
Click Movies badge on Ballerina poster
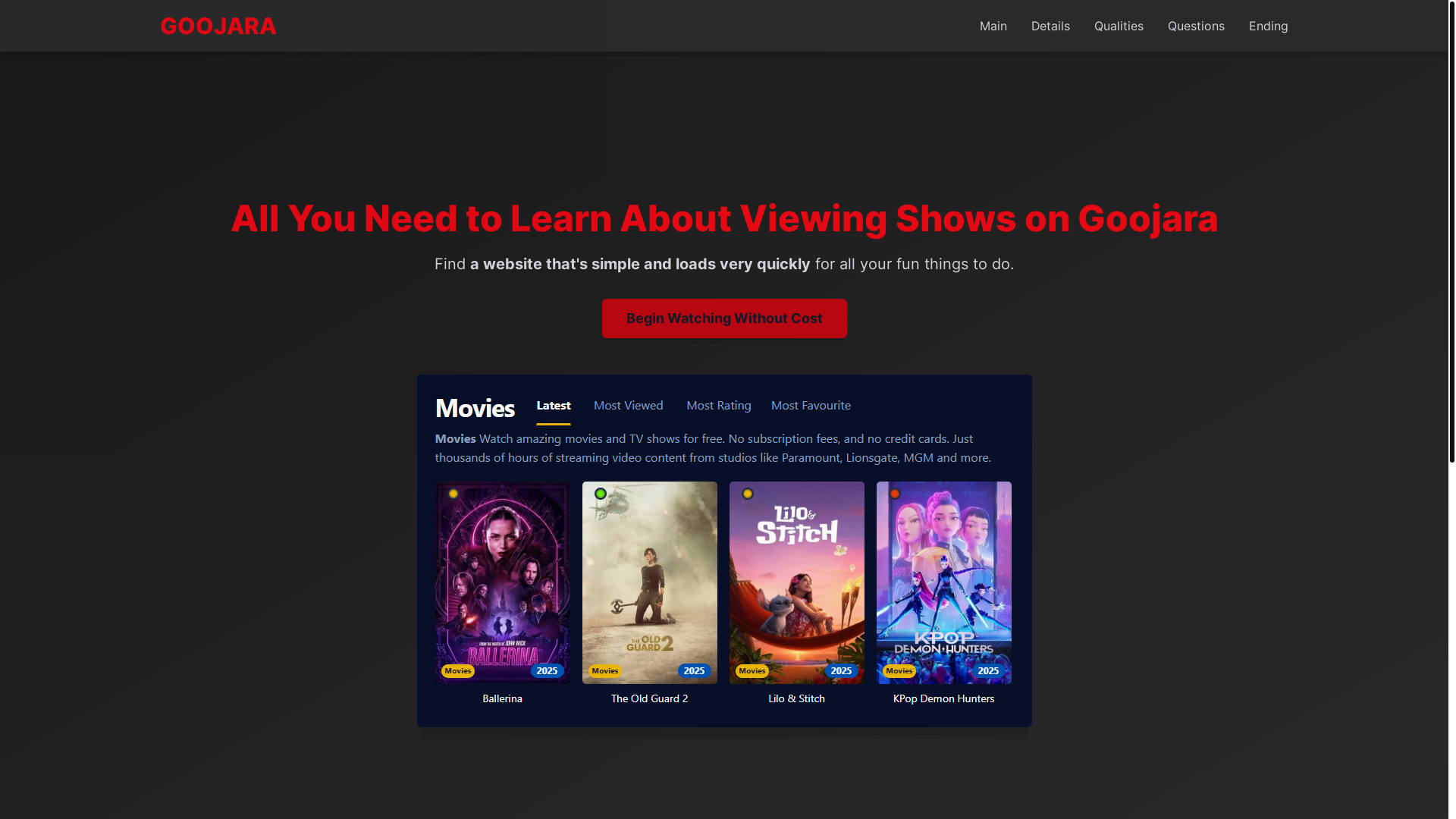pos(458,671)
